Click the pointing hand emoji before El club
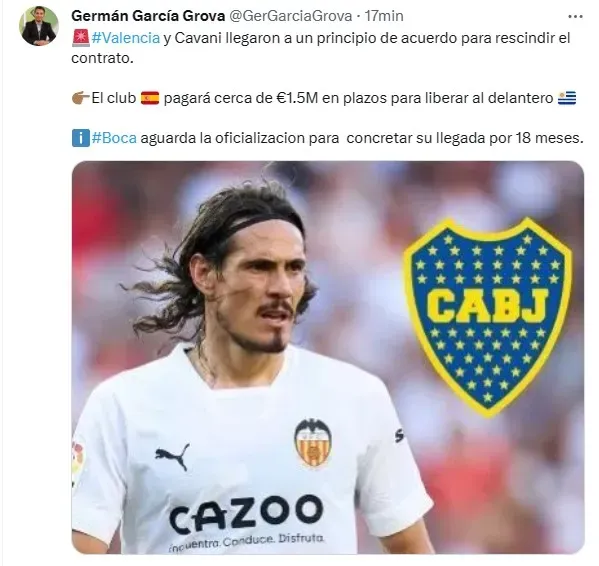Viewport: 599px width, 566px height. click(81, 98)
